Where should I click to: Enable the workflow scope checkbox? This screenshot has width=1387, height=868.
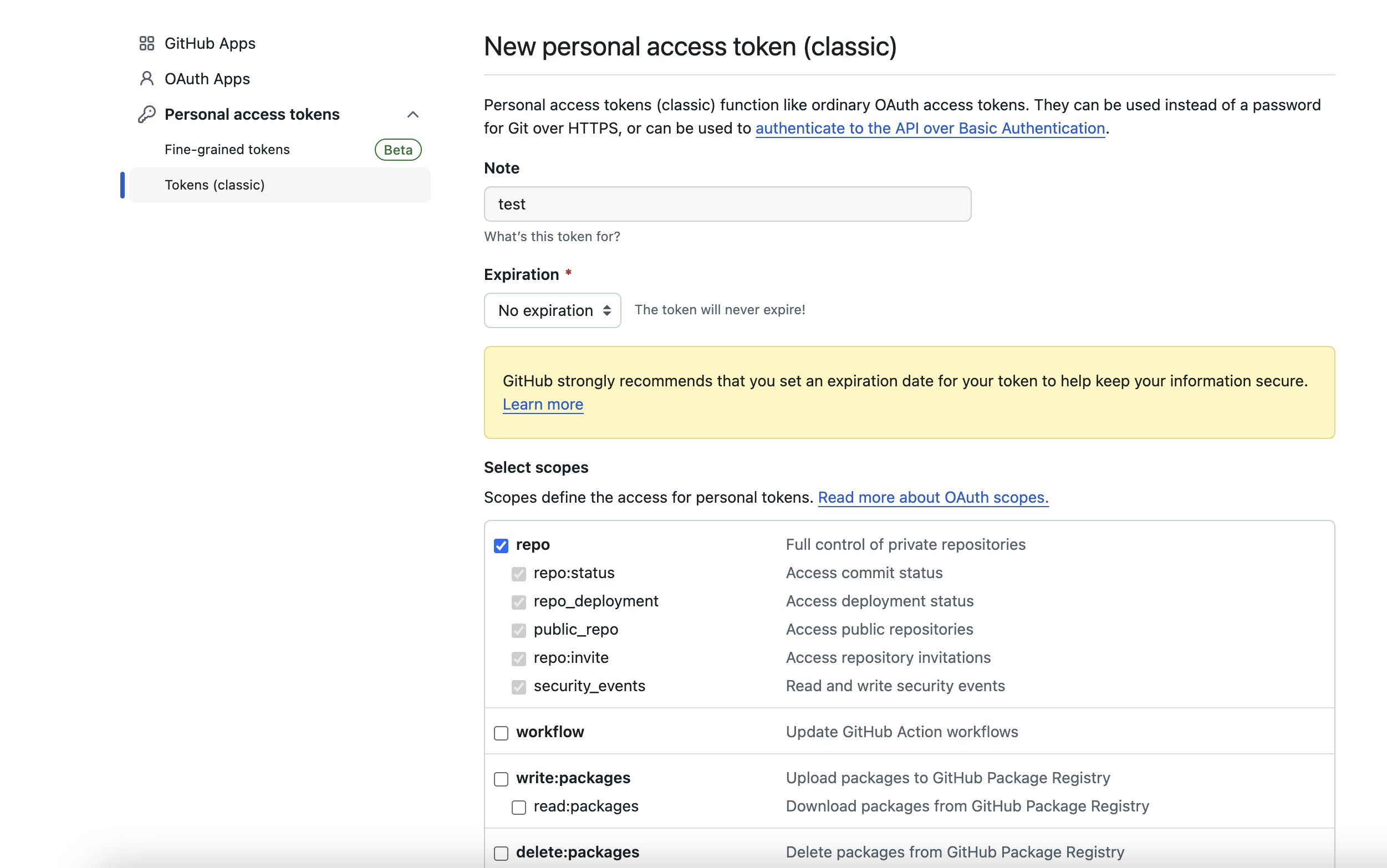click(501, 733)
